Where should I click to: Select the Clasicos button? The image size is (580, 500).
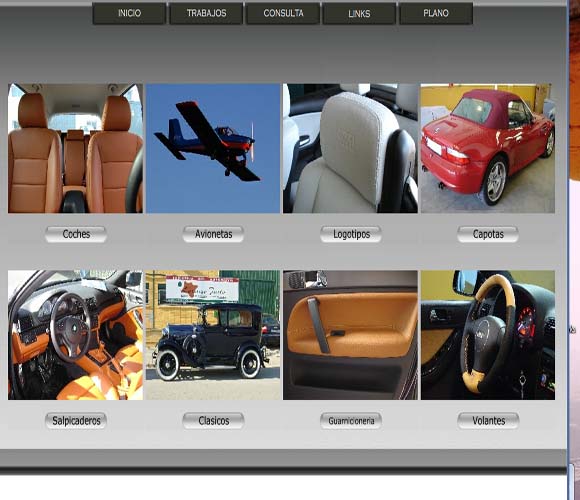[213, 421]
